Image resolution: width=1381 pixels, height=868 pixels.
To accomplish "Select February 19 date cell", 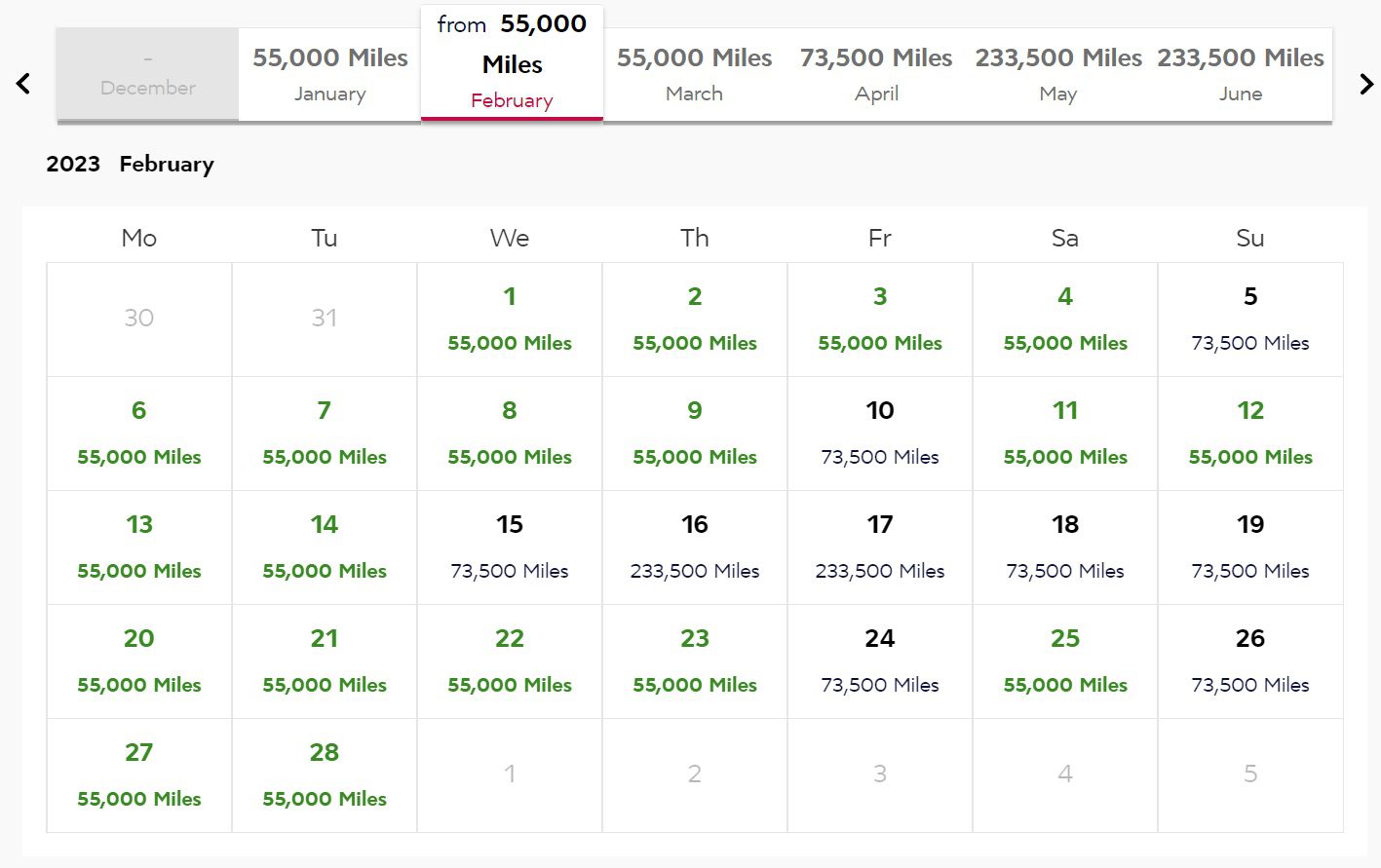I will 1250,547.
